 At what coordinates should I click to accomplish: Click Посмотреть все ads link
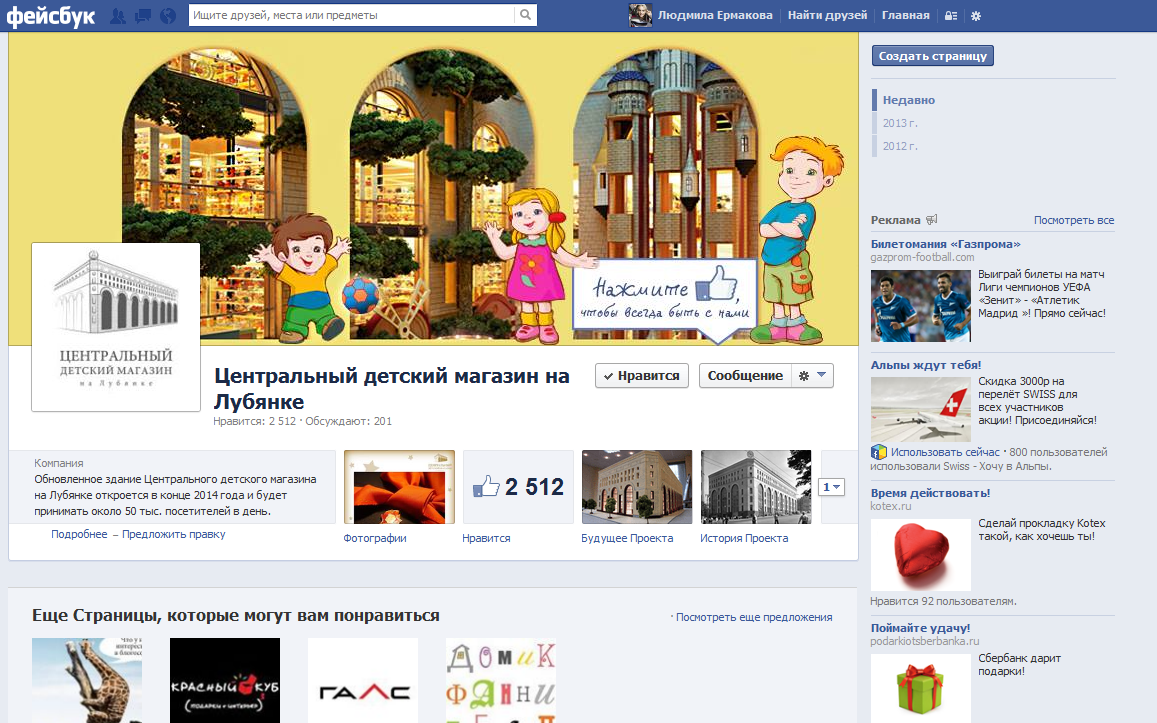click(x=1074, y=220)
